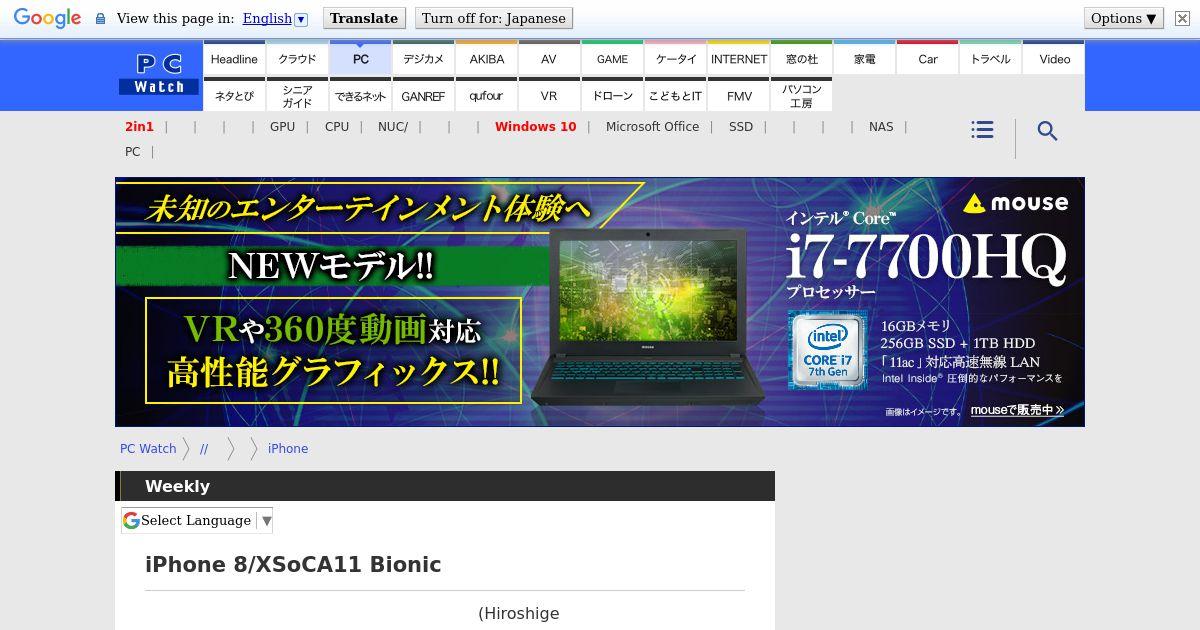
Task: Open the Microsoft Office topic link
Action: (x=652, y=127)
